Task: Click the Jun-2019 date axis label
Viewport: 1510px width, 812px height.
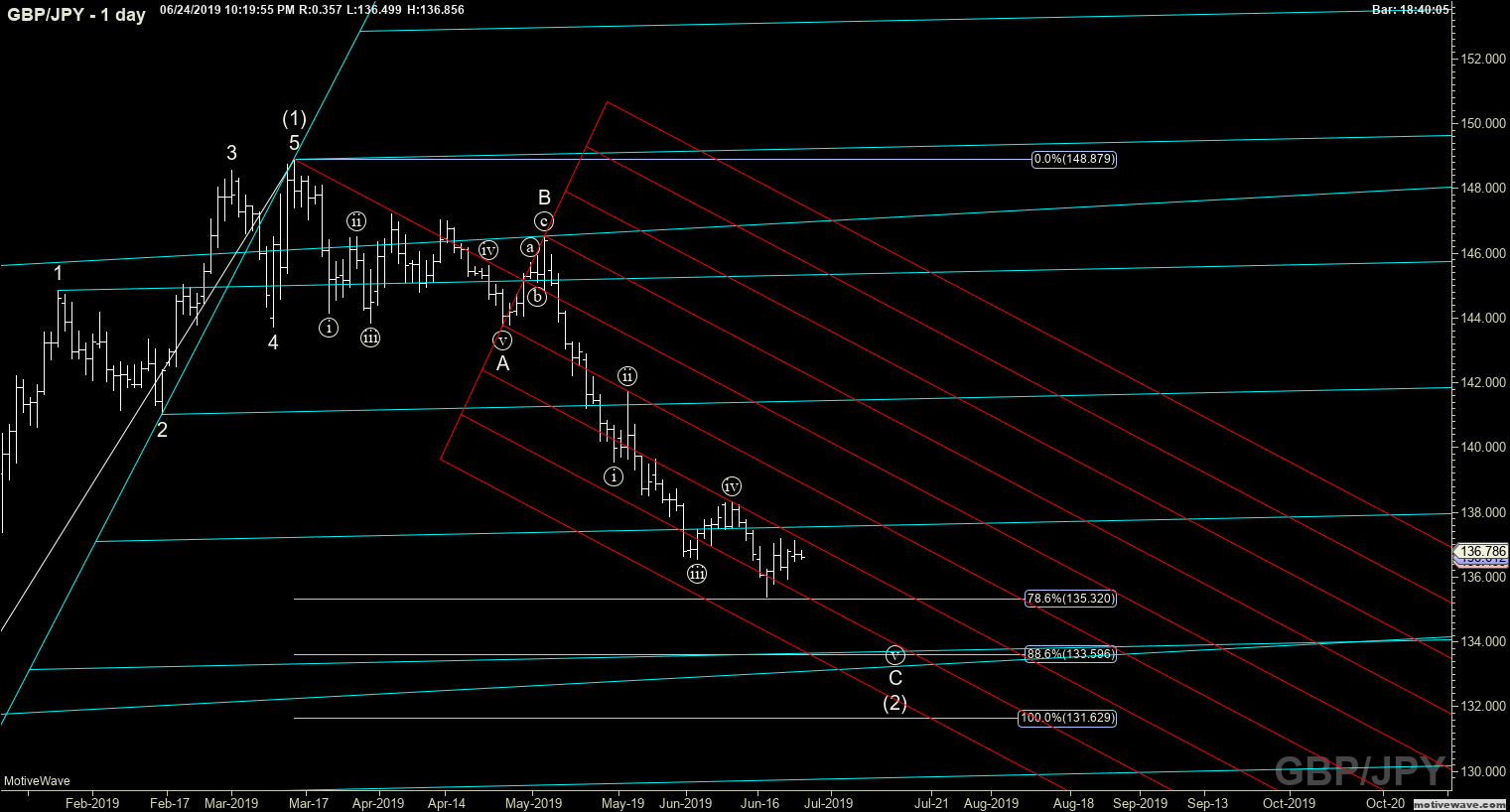Action: (685, 803)
